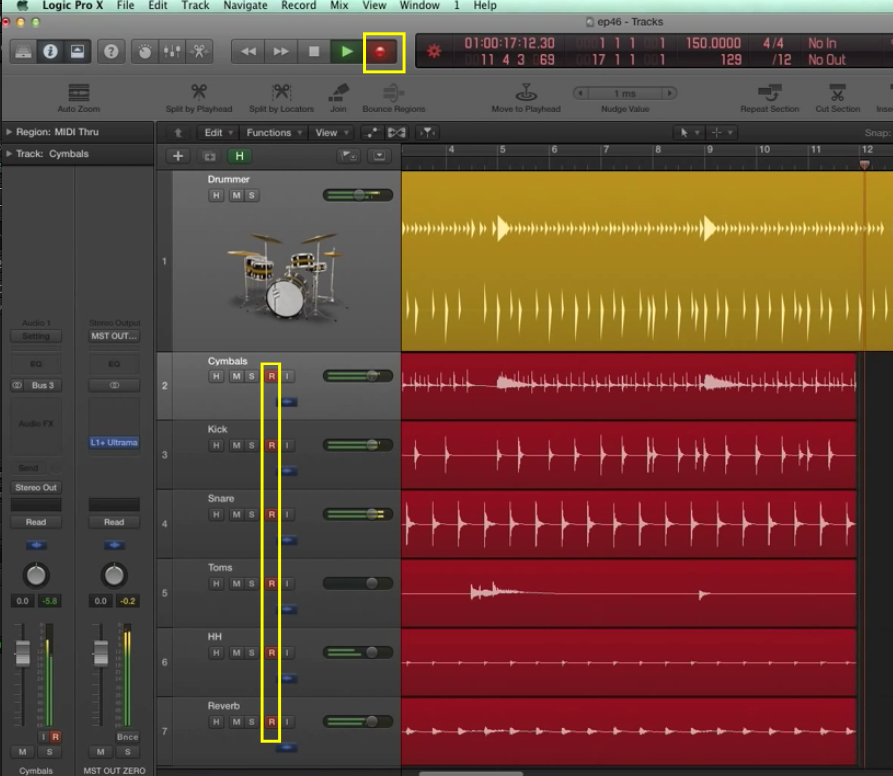Decrease Nudge Value with left arrow
Viewport: 893px width, 776px height.
[x=580, y=93]
